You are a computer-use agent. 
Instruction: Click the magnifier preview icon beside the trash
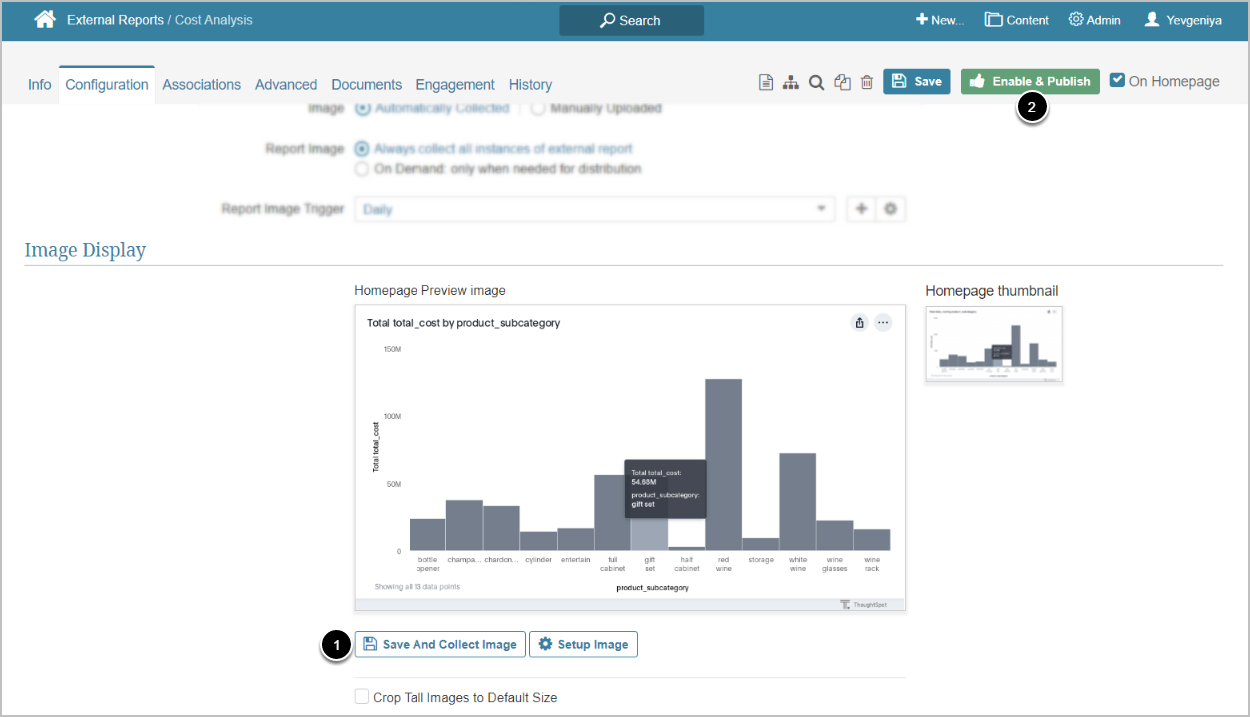pyautogui.click(x=816, y=82)
